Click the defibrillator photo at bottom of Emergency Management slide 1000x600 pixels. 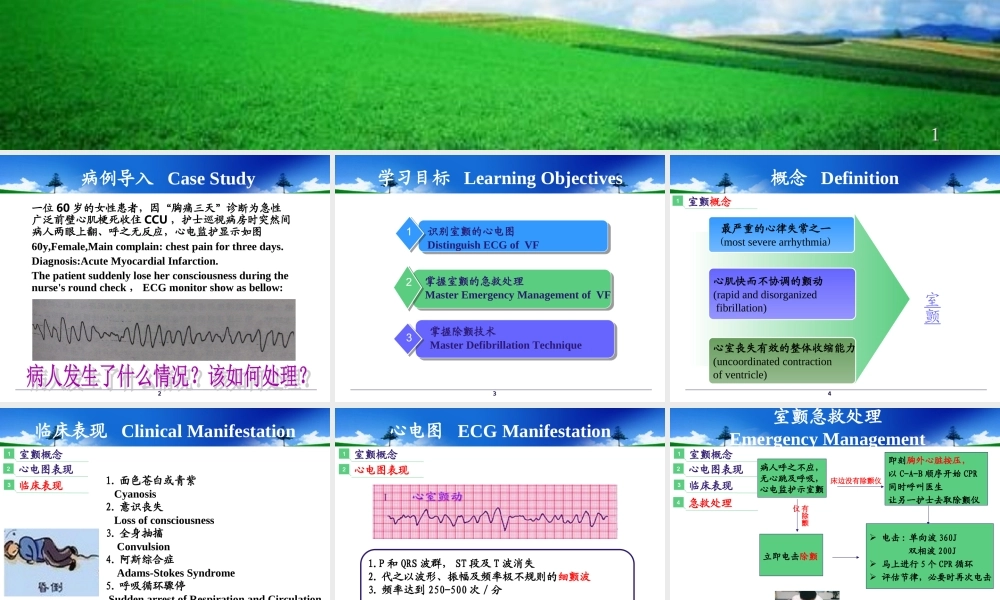coord(808,595)
